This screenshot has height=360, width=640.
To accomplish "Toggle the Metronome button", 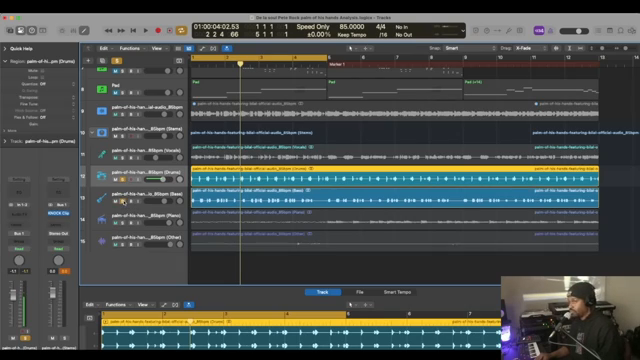I will coord(550,31).
